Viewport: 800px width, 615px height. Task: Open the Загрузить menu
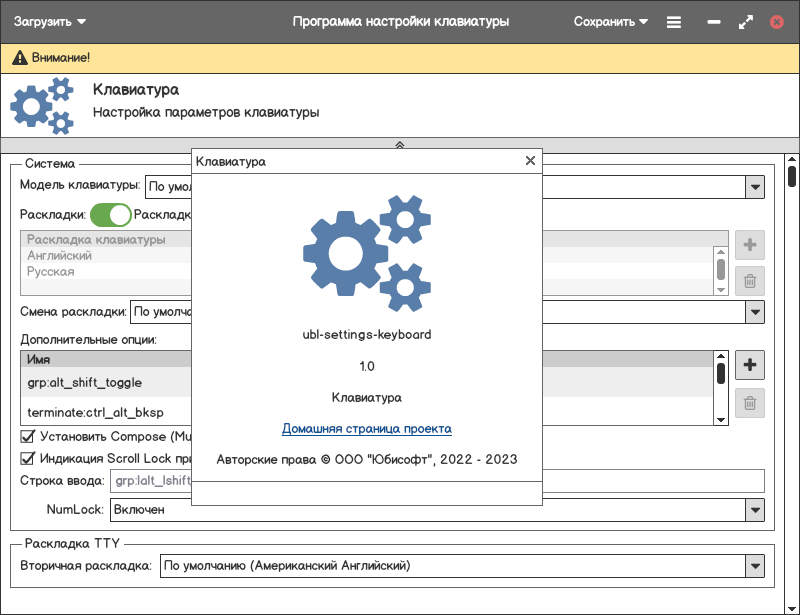click(x=49, y=21)
